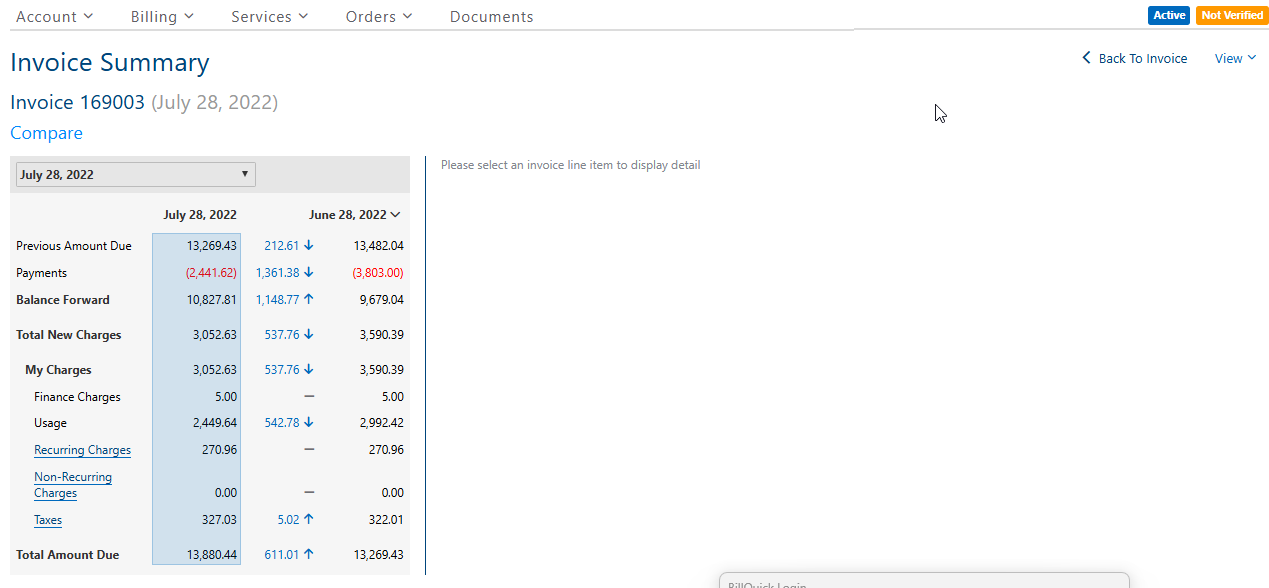Open Recurring Charges line item detail
This screenshot has height=588, width=1269.
coord(82,450)
